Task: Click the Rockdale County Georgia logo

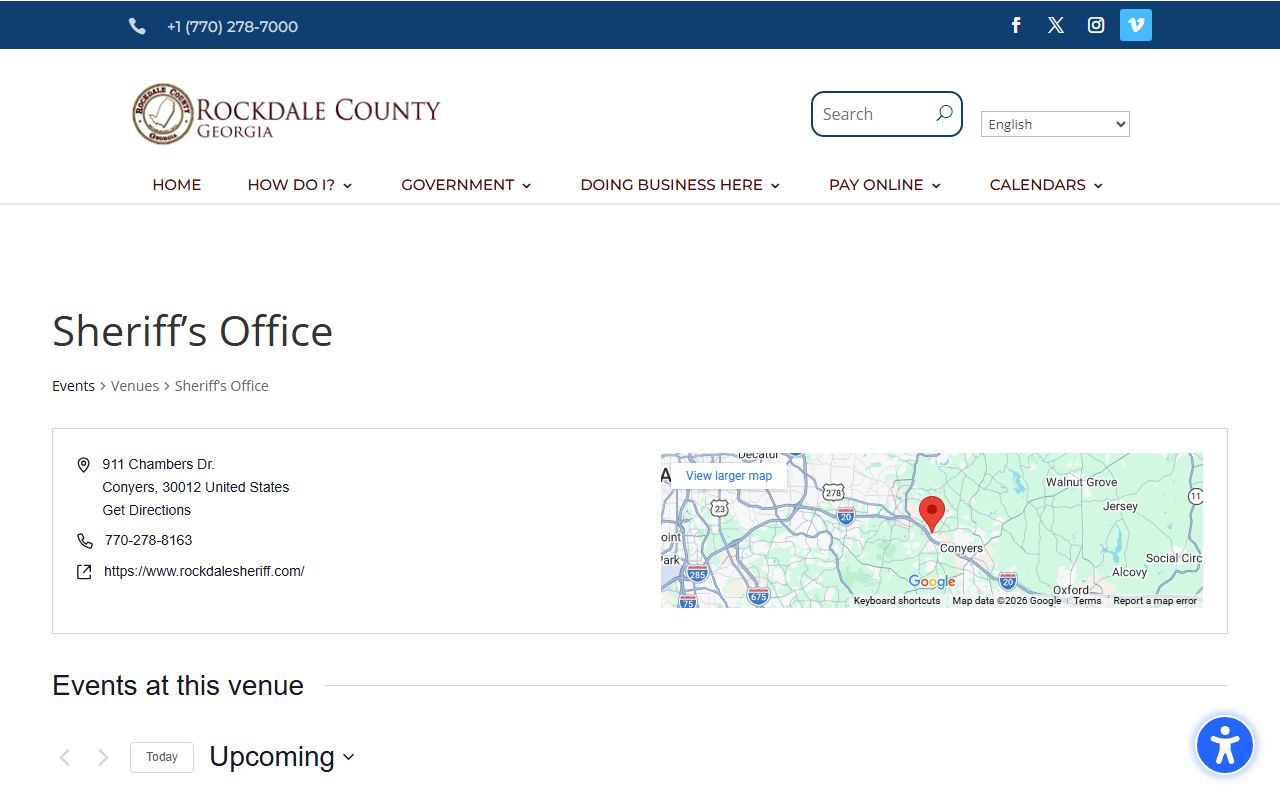Action: click(x=286, y=114)
